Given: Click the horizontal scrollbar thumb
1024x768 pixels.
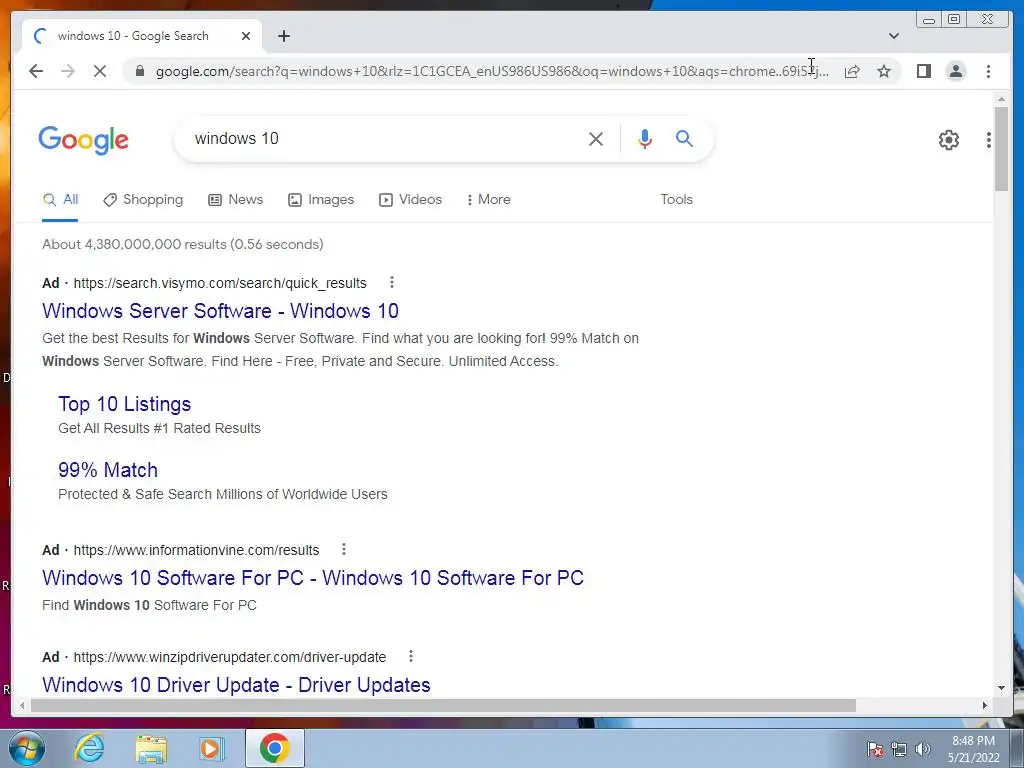Looking at the screenshot, I should tap(443, 705).
